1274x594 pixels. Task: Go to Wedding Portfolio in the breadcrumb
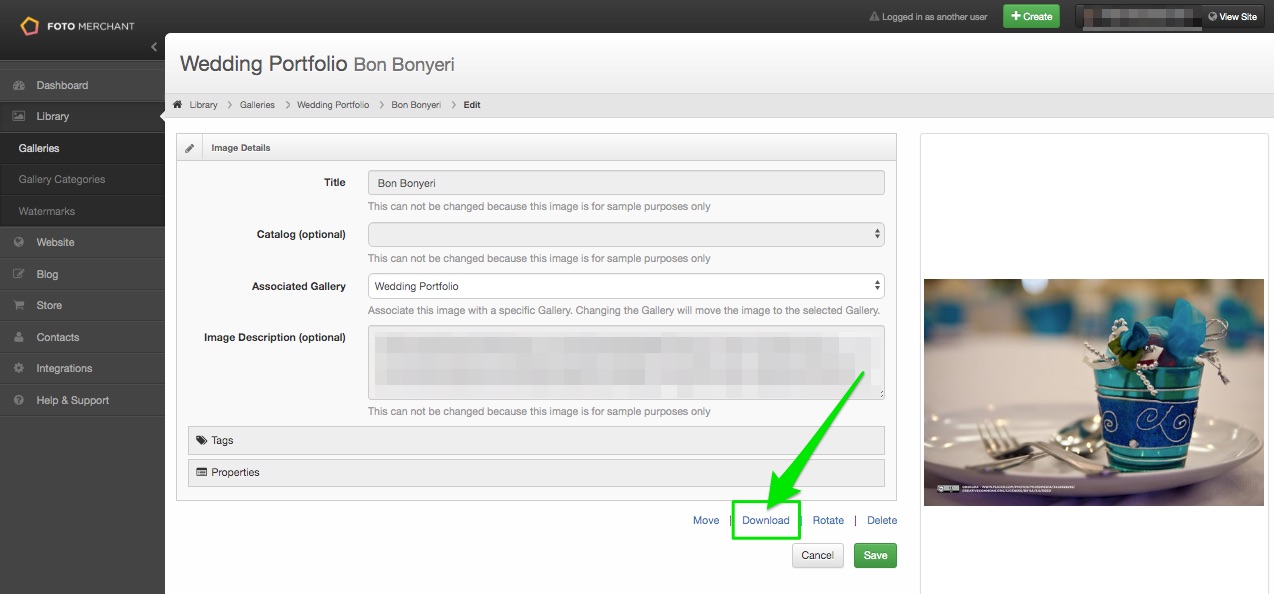(333, 105)
